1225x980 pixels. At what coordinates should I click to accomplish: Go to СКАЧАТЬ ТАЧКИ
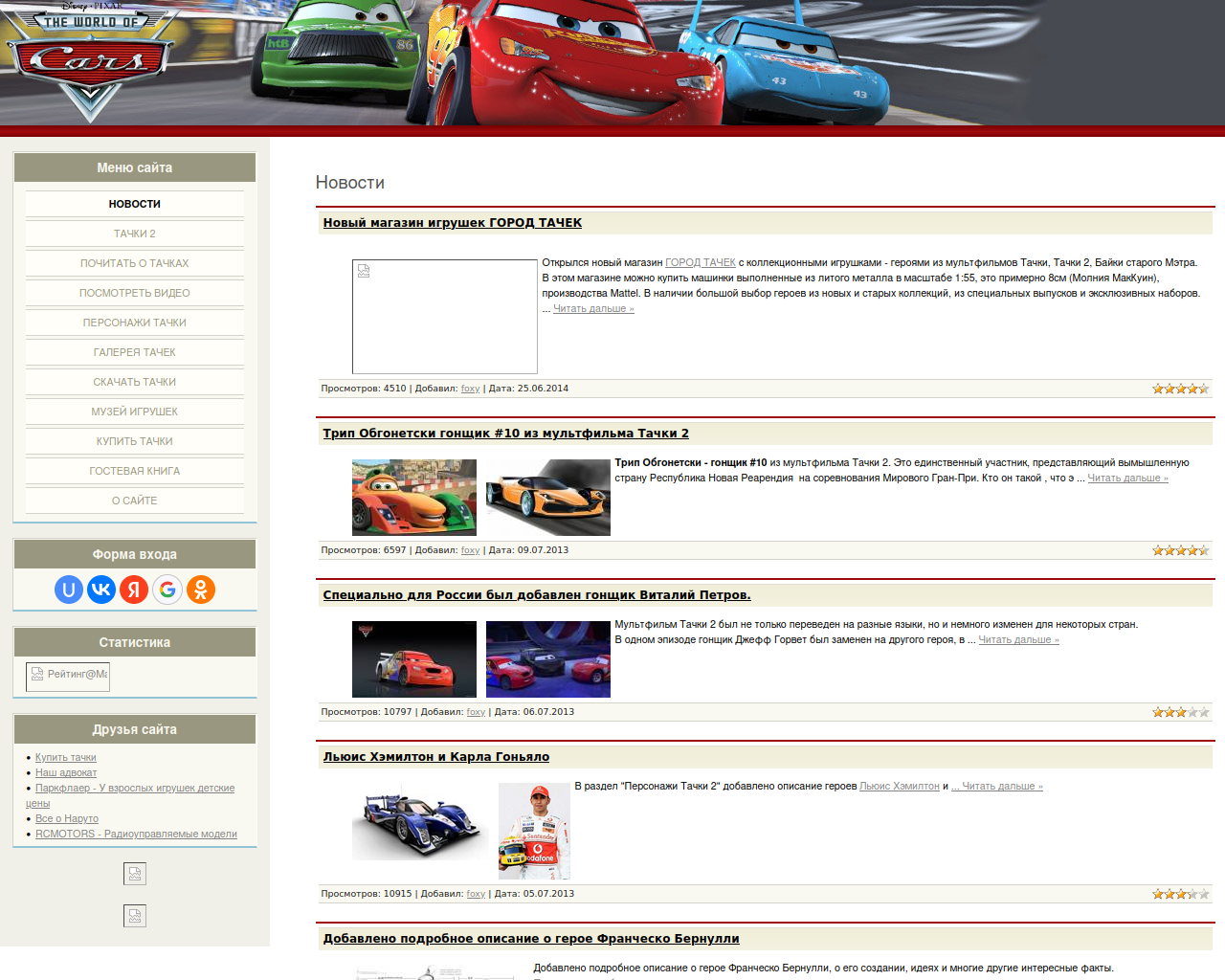click(135, 382)
